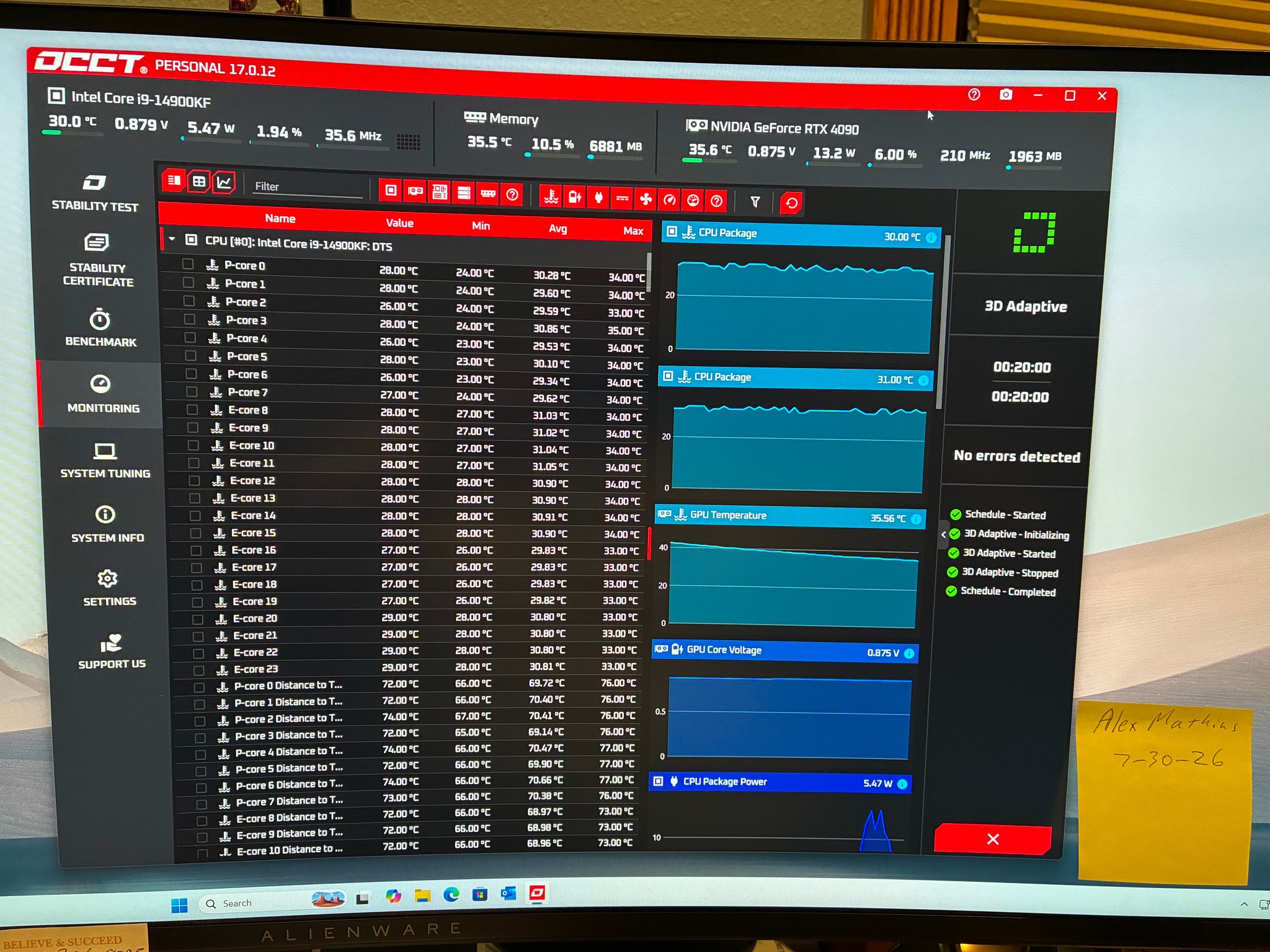Open info for the first CPU Package graph
1270x952 pixels.
(x=931, y=238)
